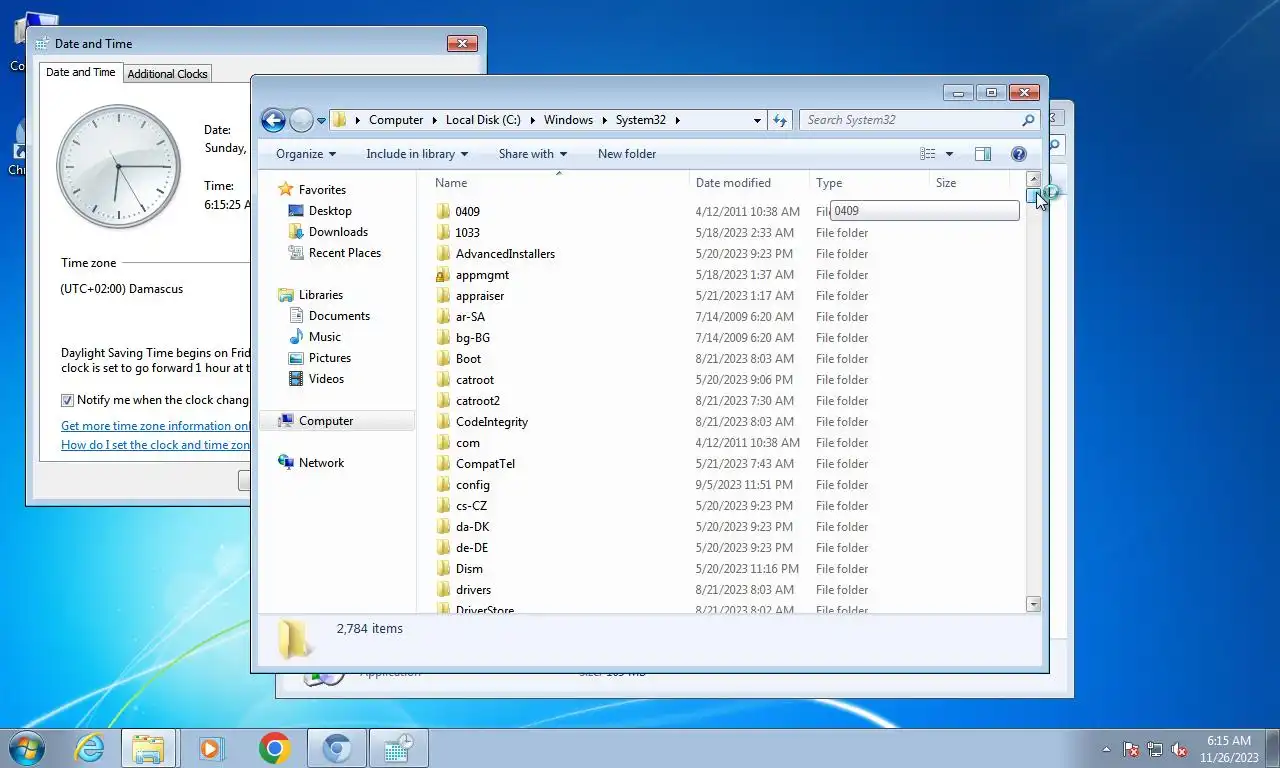This screenshot has height=768, width=1280.
Task: Select Downloads under Favorites
Action: (338, 232)
